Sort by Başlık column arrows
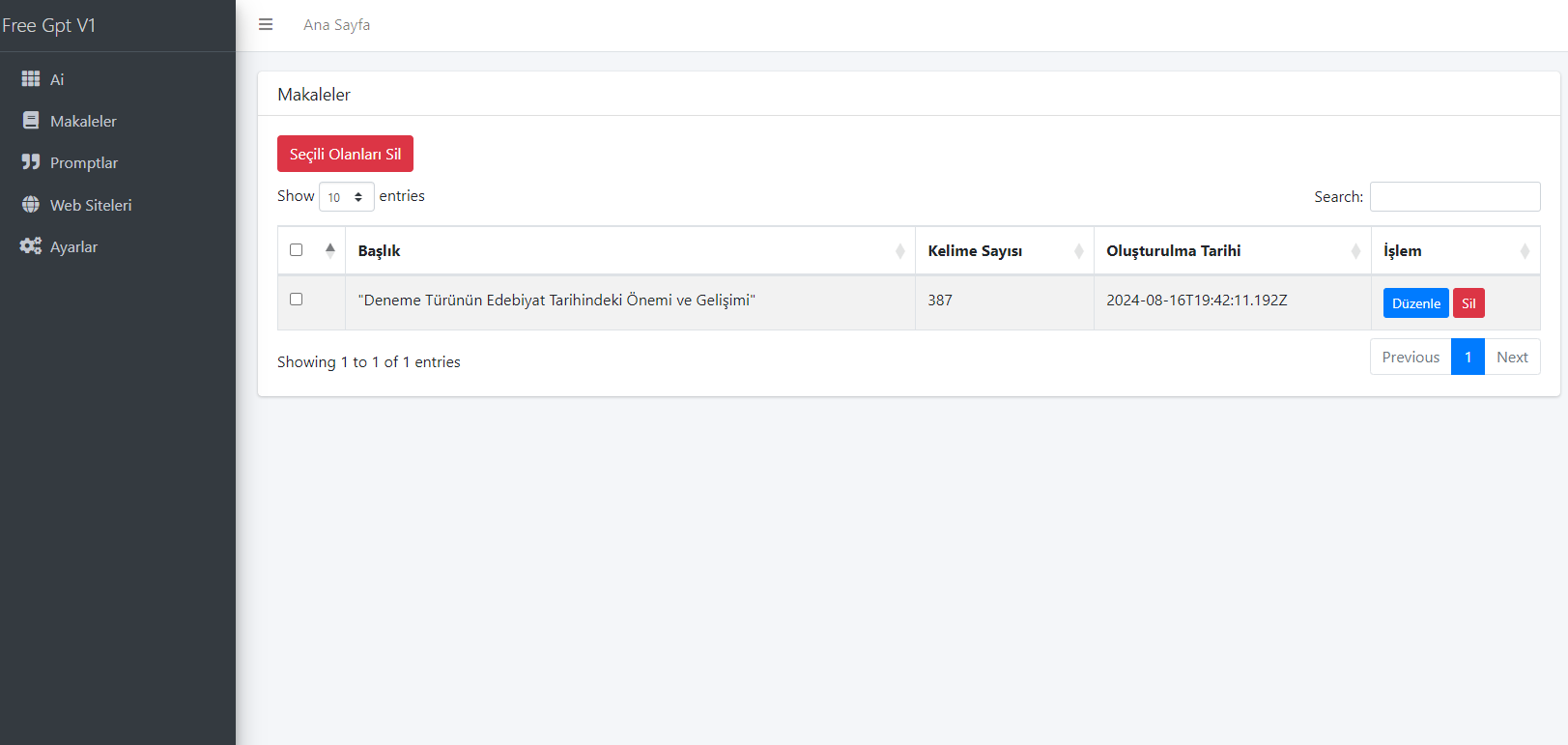The height and width of the screenshot is (745, 1568). 899,251
